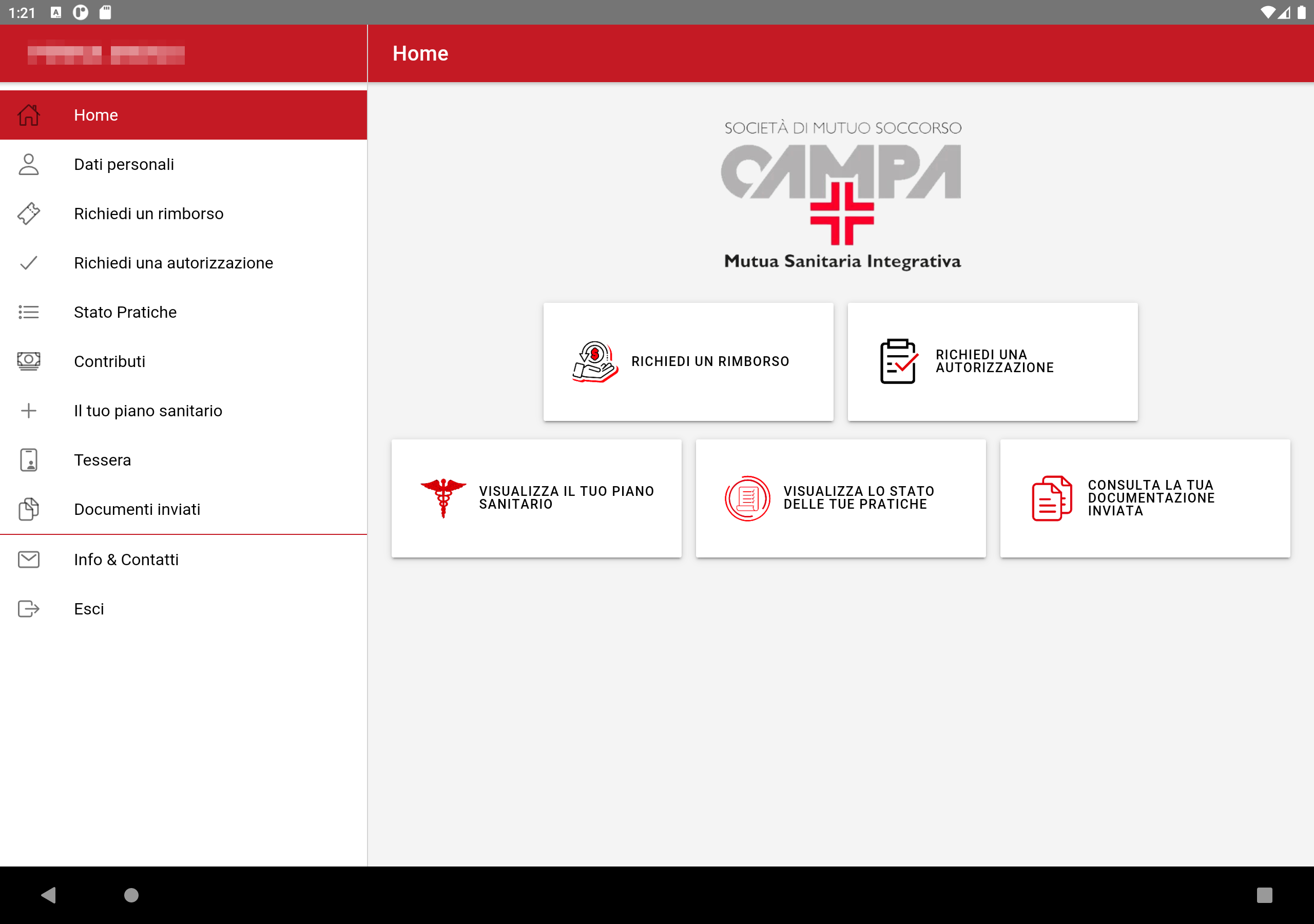Click the banknote icon beside Contributi

click(x=29, y=361)
